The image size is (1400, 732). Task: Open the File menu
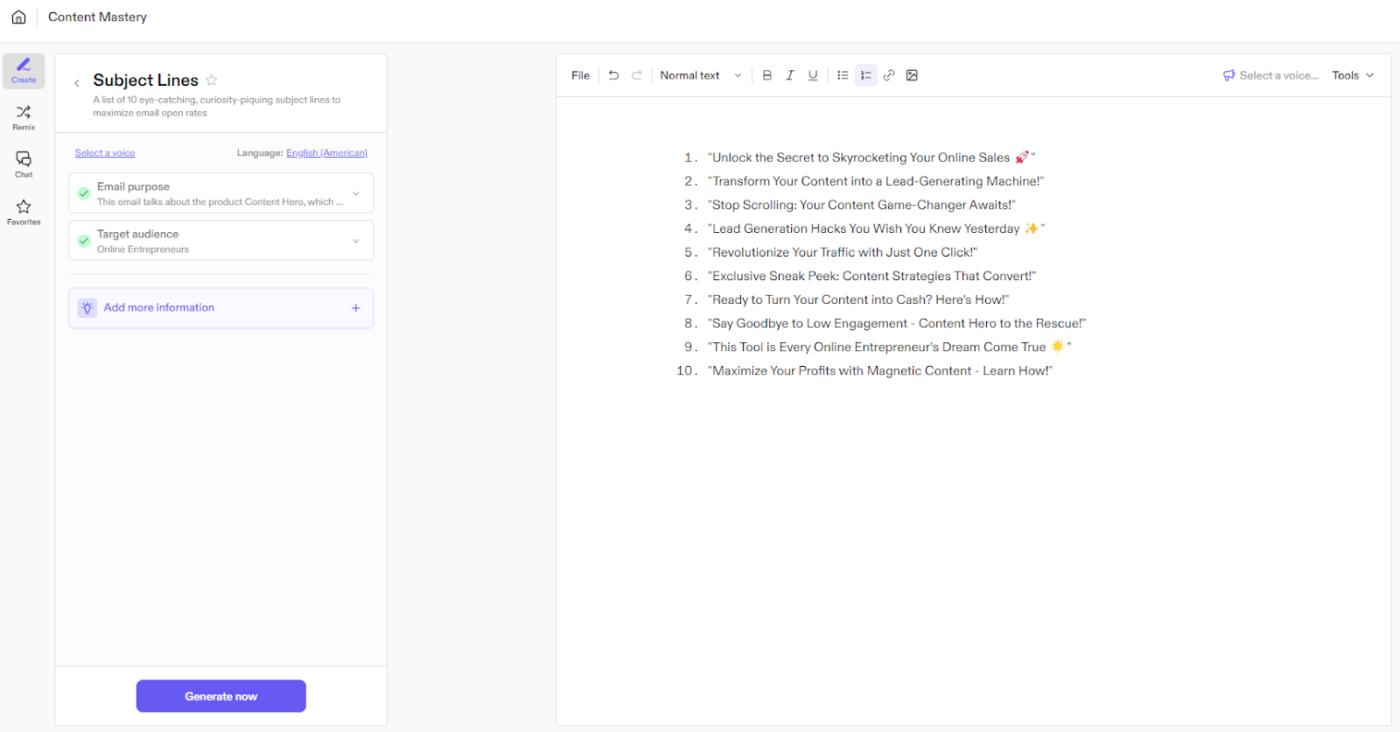point(581,75)
